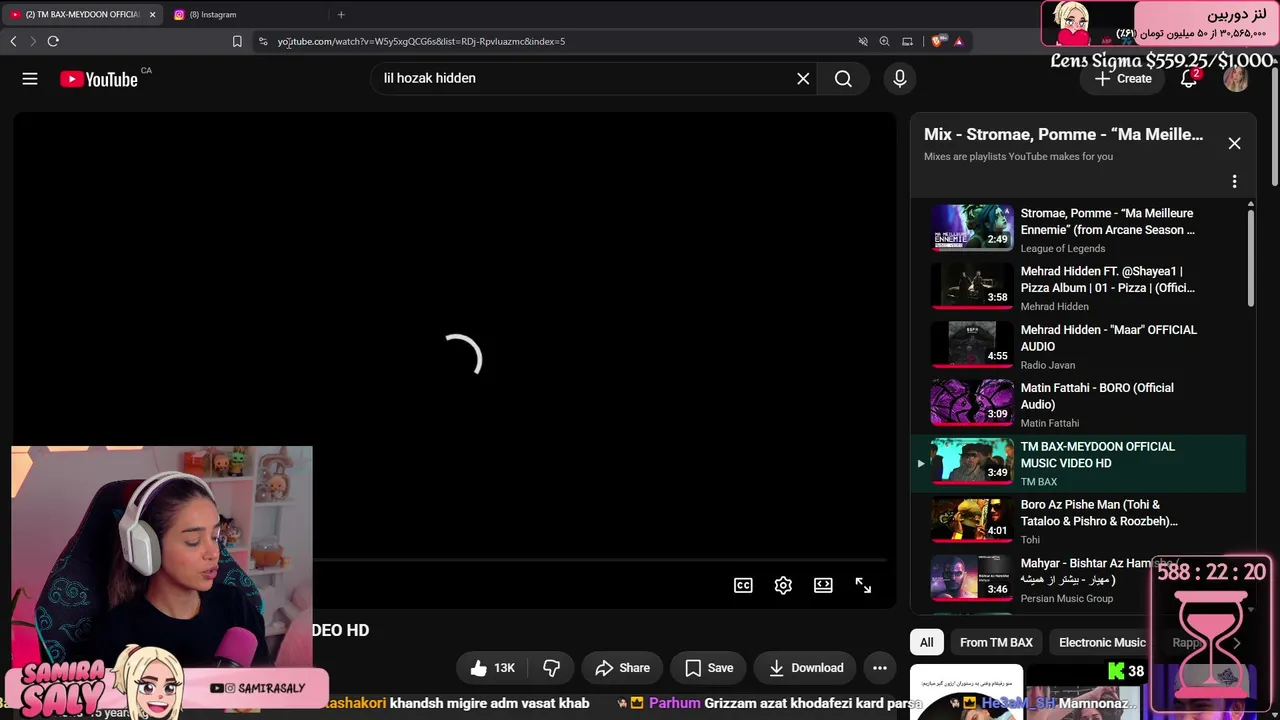The height and width of the screenshot is (720, 1280).
Task: Save the video to a playlist
Action: pyautogui.click(x=709, y=668)
